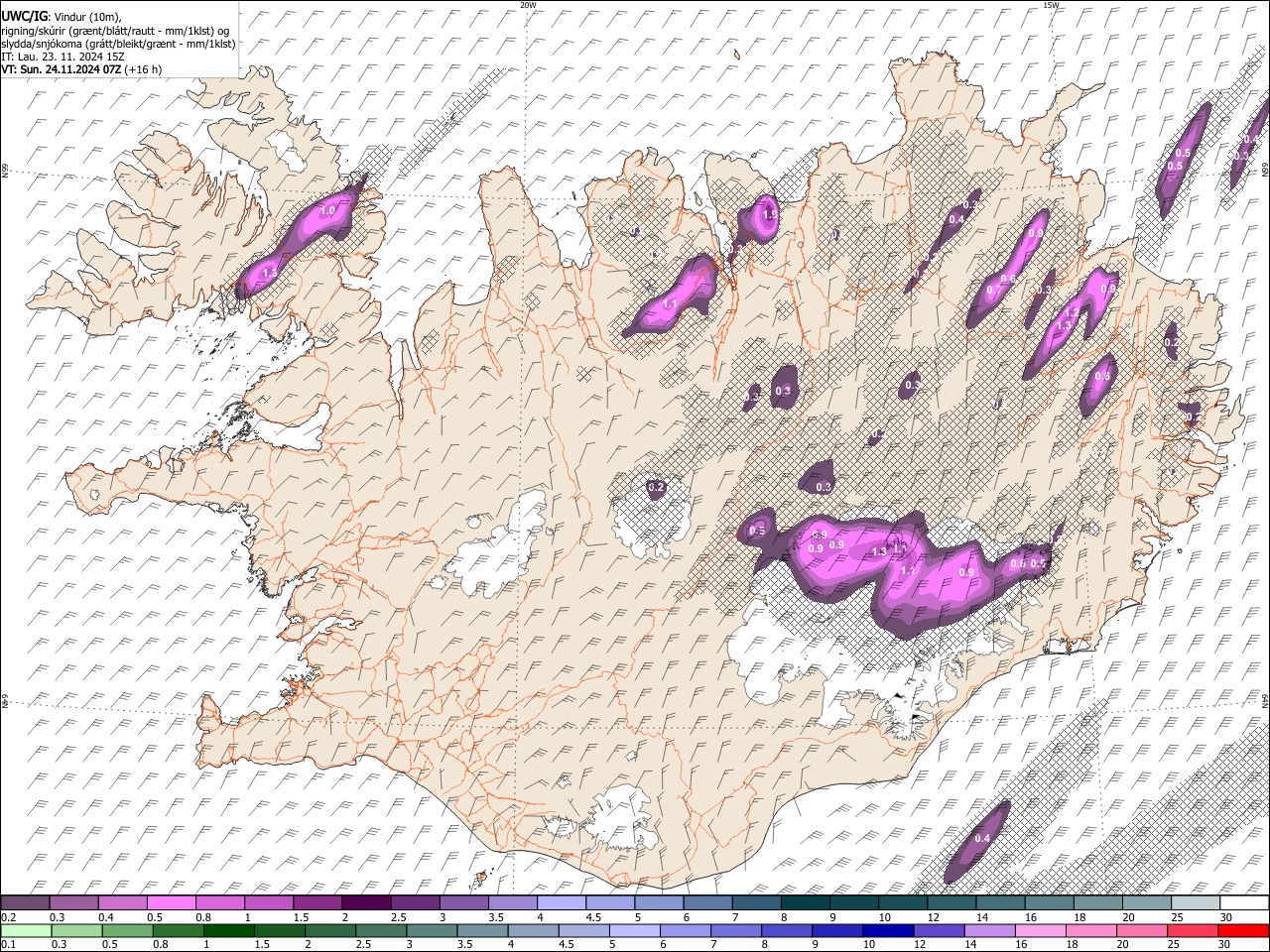Click the 4.5 label under the upper legend
This screenshot has height=952, width=1270.
coord(593,917)
